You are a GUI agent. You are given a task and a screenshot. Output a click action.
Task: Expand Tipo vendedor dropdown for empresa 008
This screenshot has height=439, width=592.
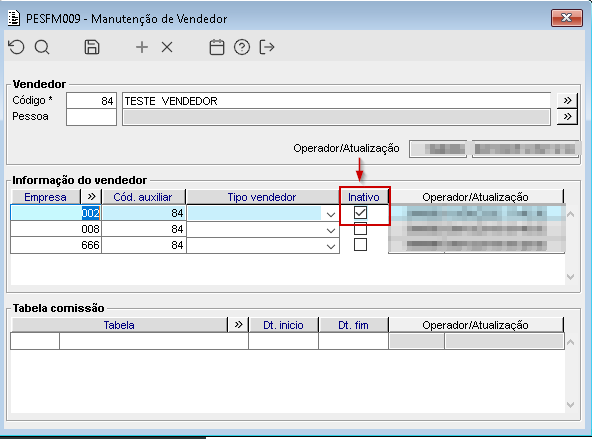(x=331, y=230)
